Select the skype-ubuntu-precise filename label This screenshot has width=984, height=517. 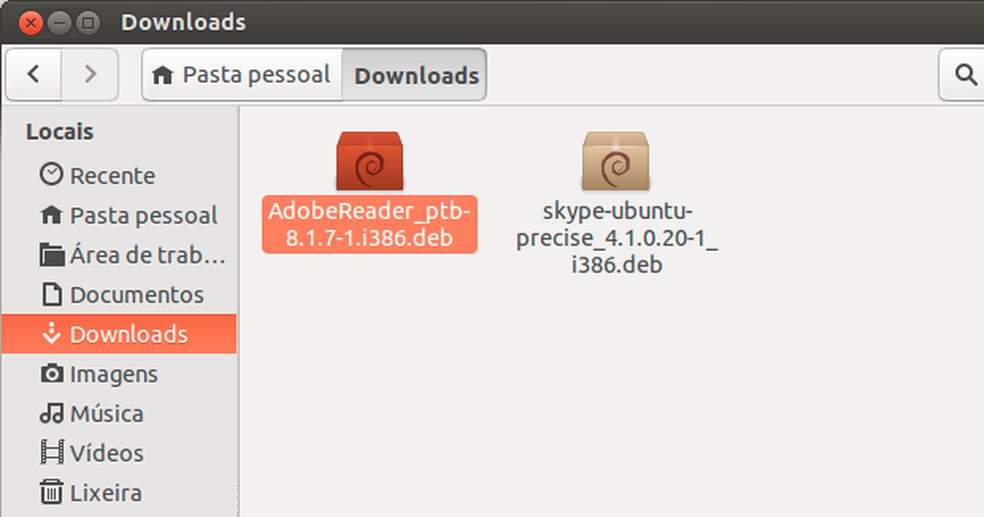[x=616, y=238]
